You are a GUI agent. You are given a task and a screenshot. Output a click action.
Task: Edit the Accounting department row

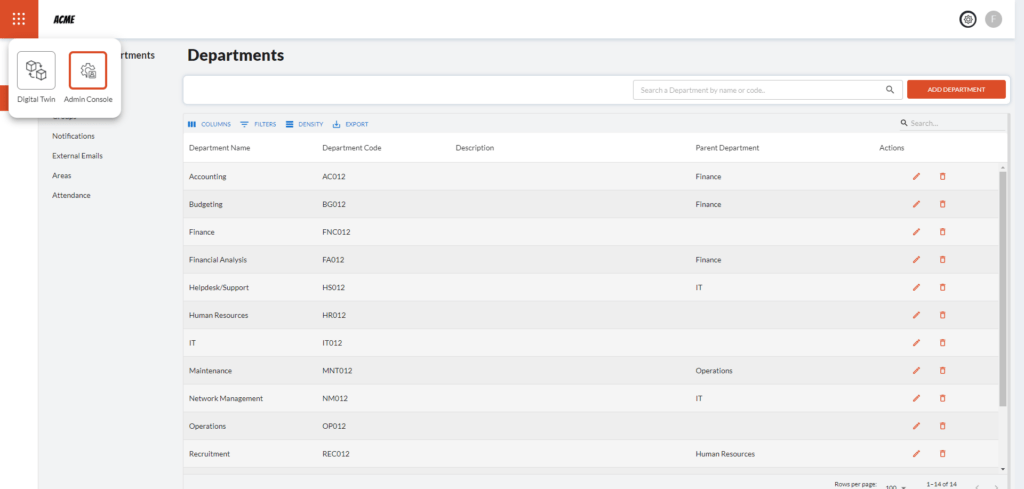click(916, 177)
